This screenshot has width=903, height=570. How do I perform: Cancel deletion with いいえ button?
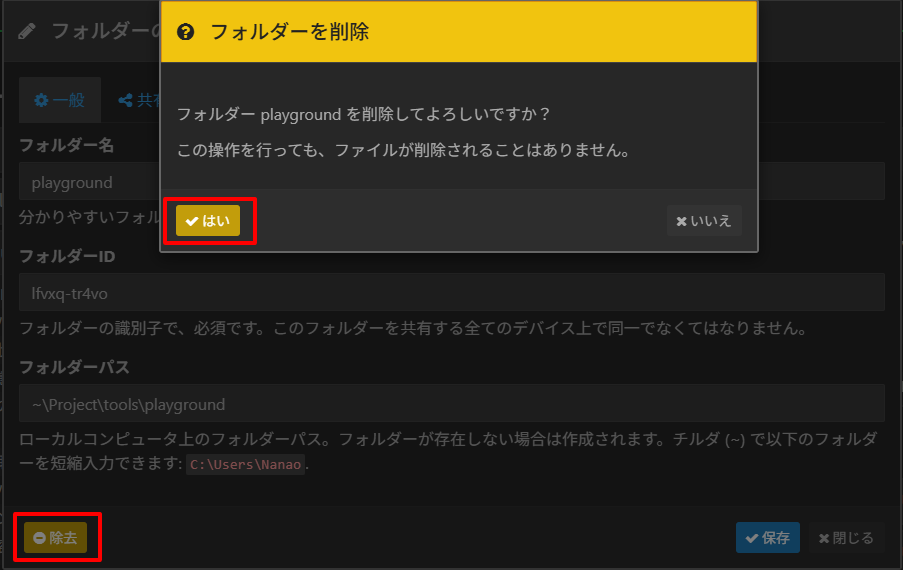(x=704, y=221)
